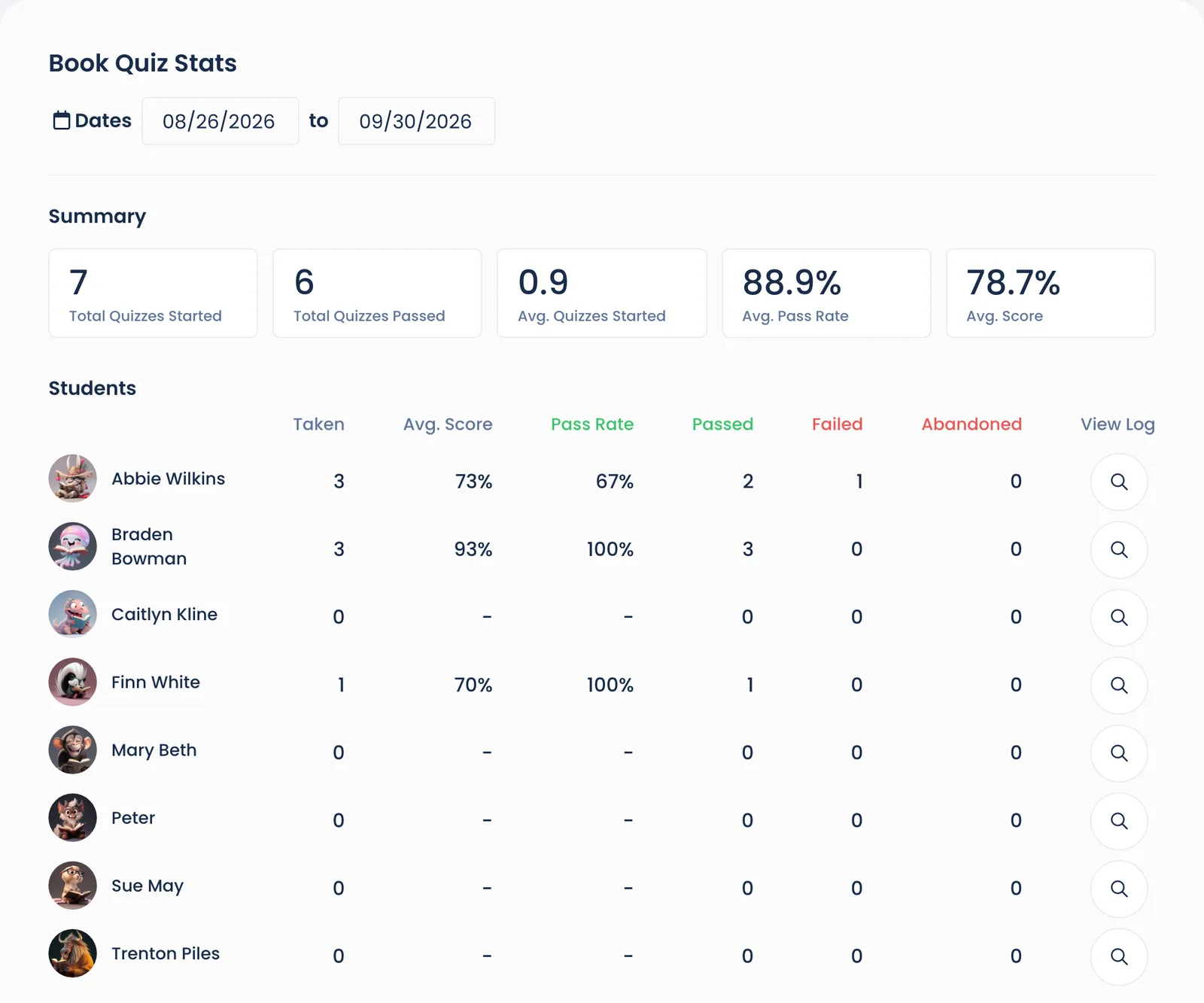This screenshot has width=1204, height=1003.
Task: Edit the end date 09/30/2026 field
Action: (417, 121)
